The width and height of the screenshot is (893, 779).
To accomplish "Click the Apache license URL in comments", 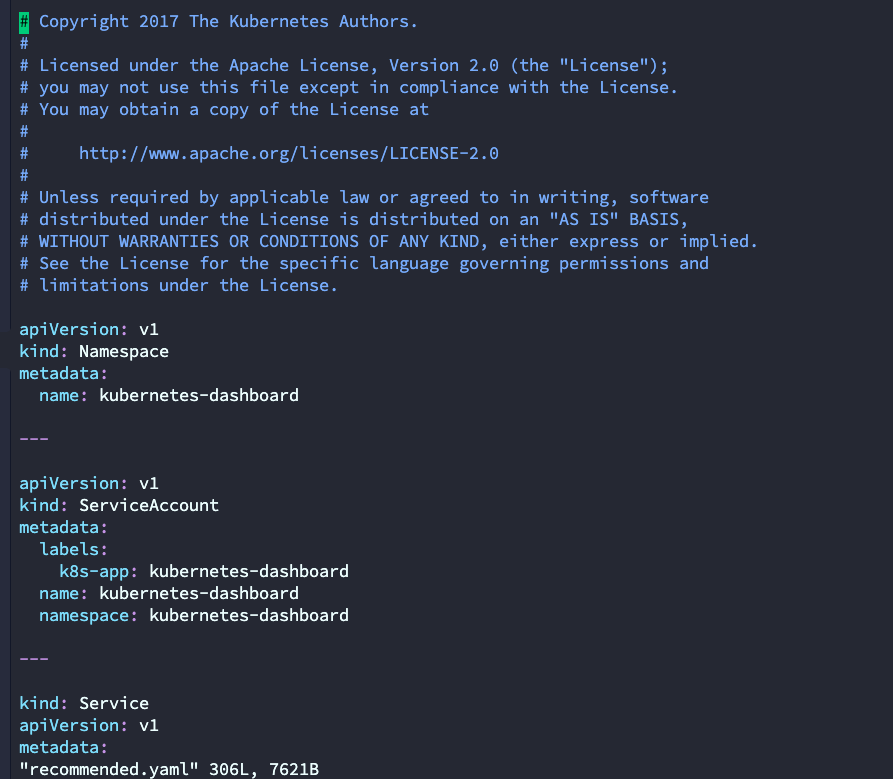I will [x=289, y=154].
